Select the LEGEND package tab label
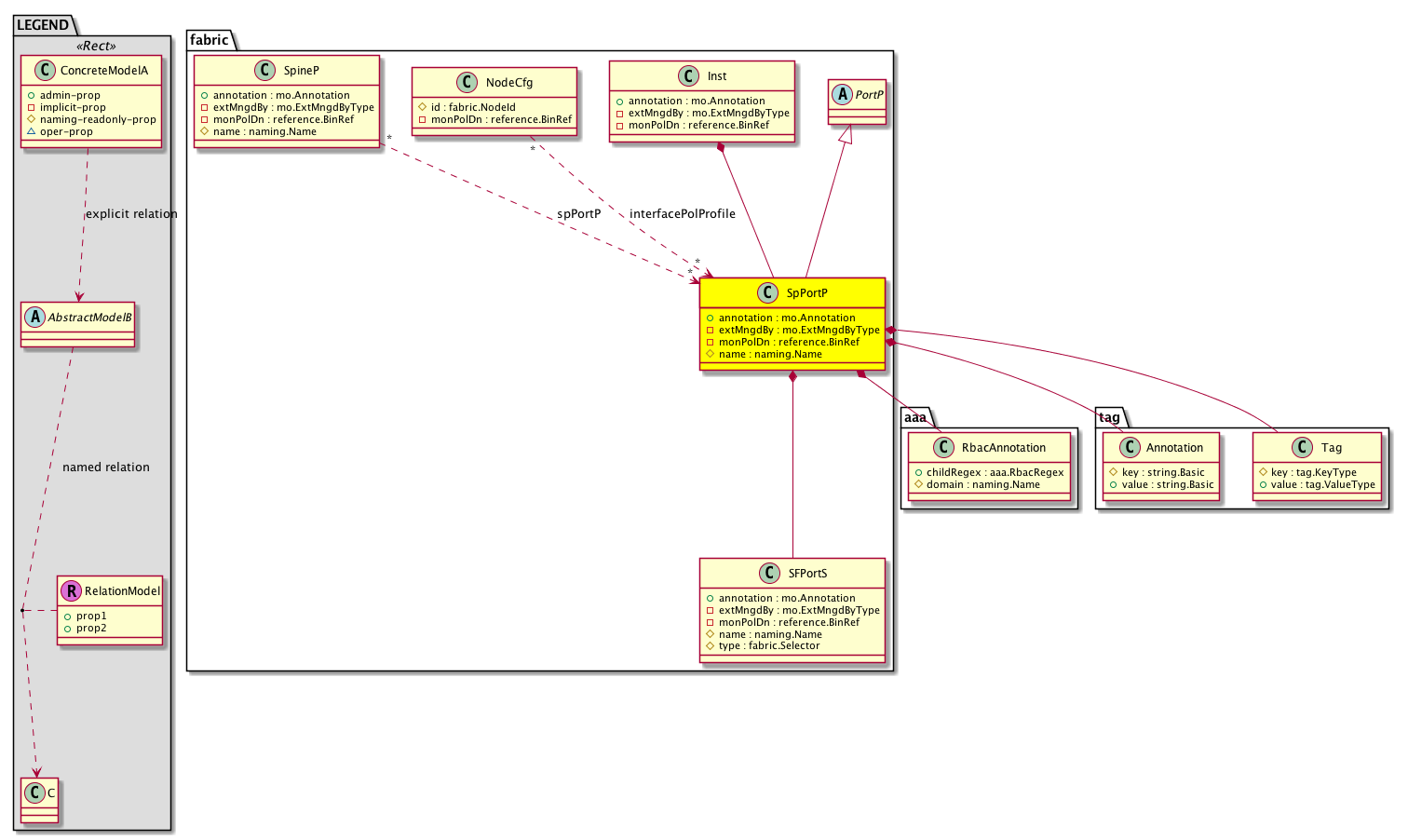1408x840 pixels. 43,25
